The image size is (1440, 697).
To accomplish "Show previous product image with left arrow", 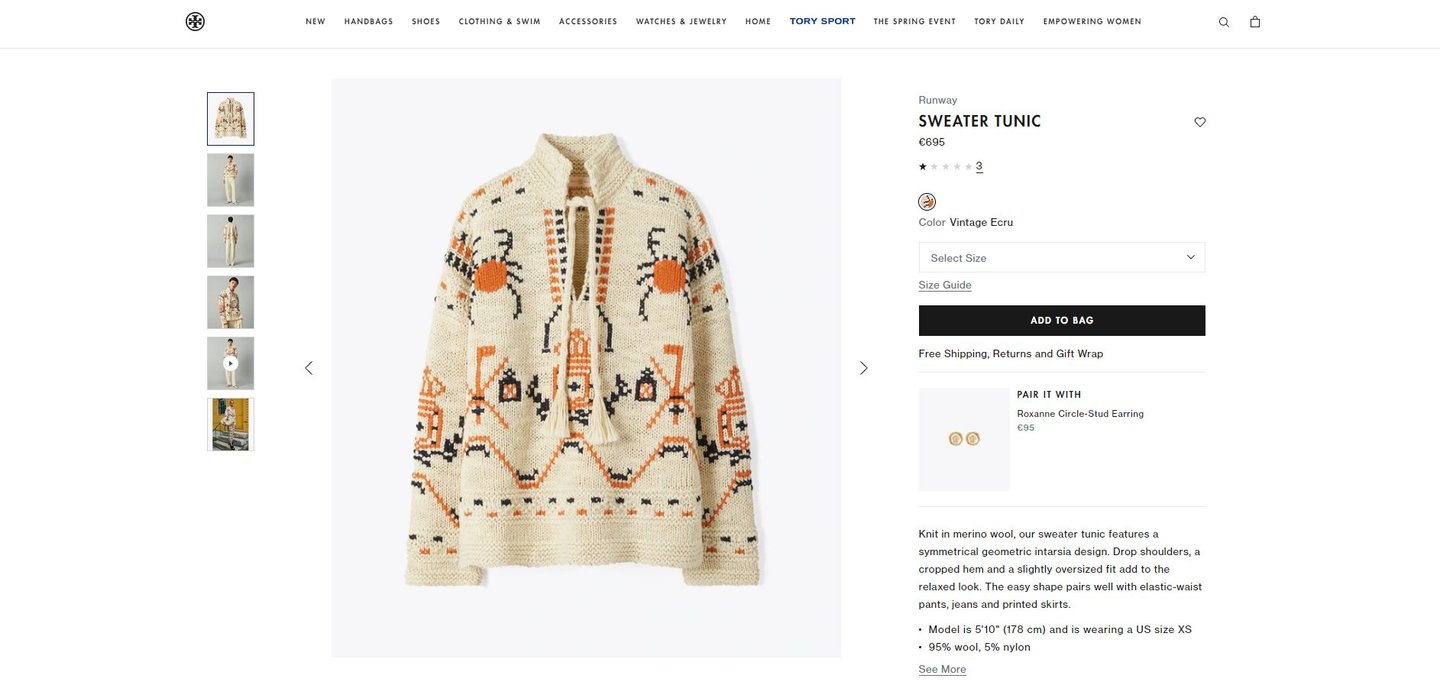I will coord(308,368).
